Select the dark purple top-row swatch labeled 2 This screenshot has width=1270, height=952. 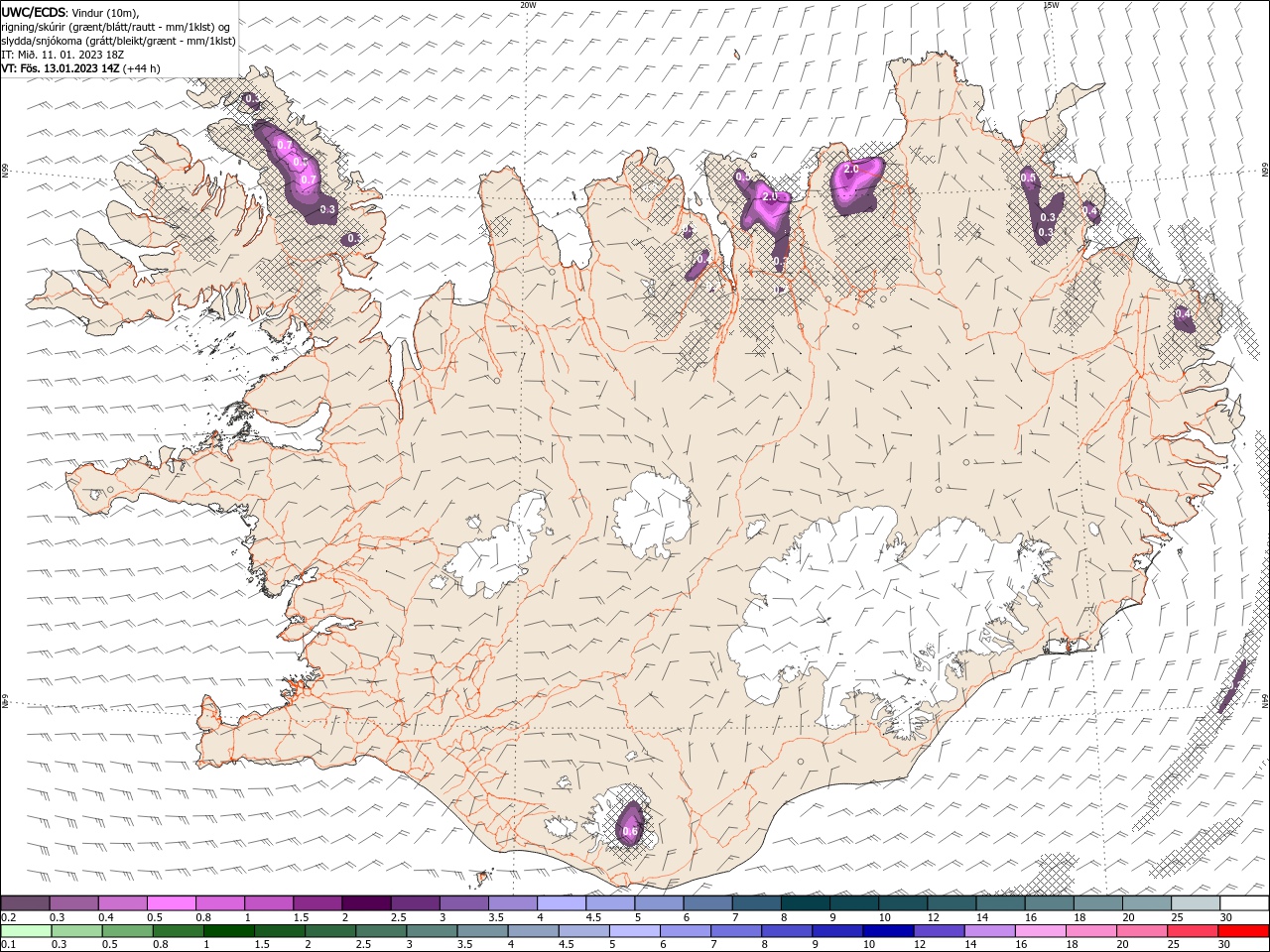click(x=366, y=902)
